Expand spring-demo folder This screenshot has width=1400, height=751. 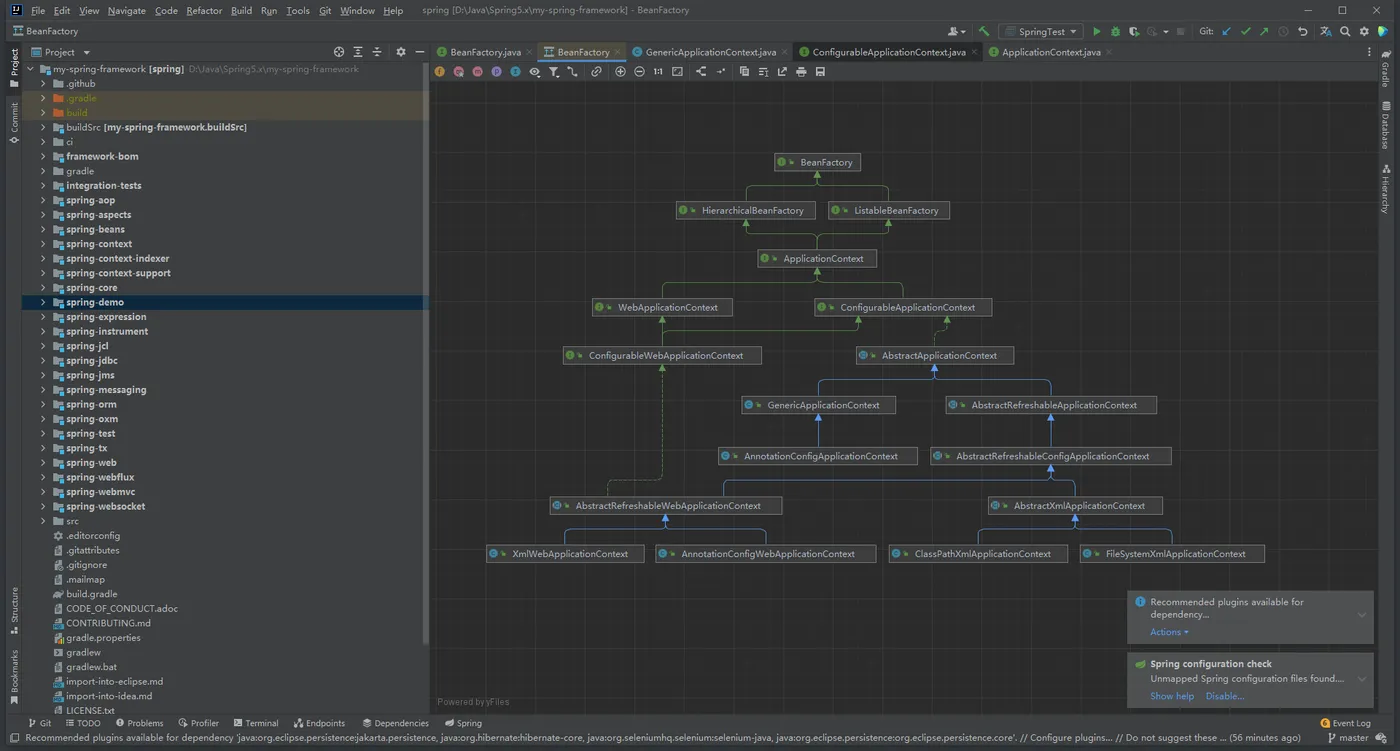(43, 302)
